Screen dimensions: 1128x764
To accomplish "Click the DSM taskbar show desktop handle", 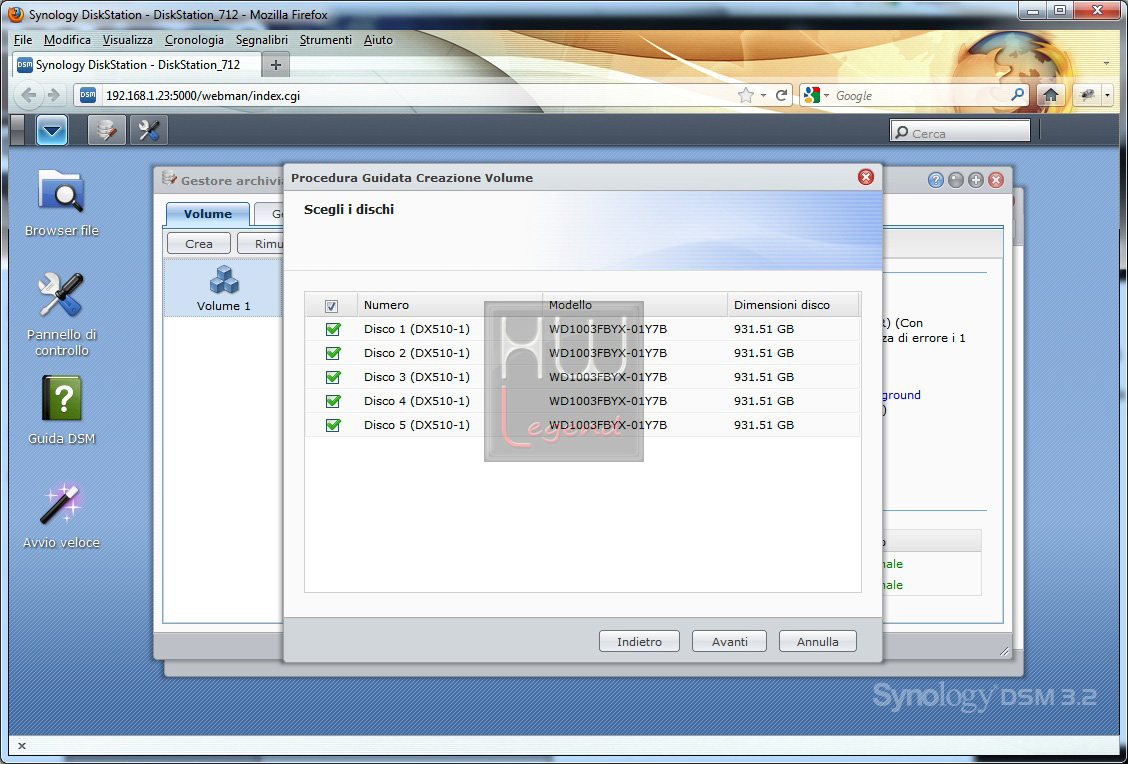I will tap(18, 130).
